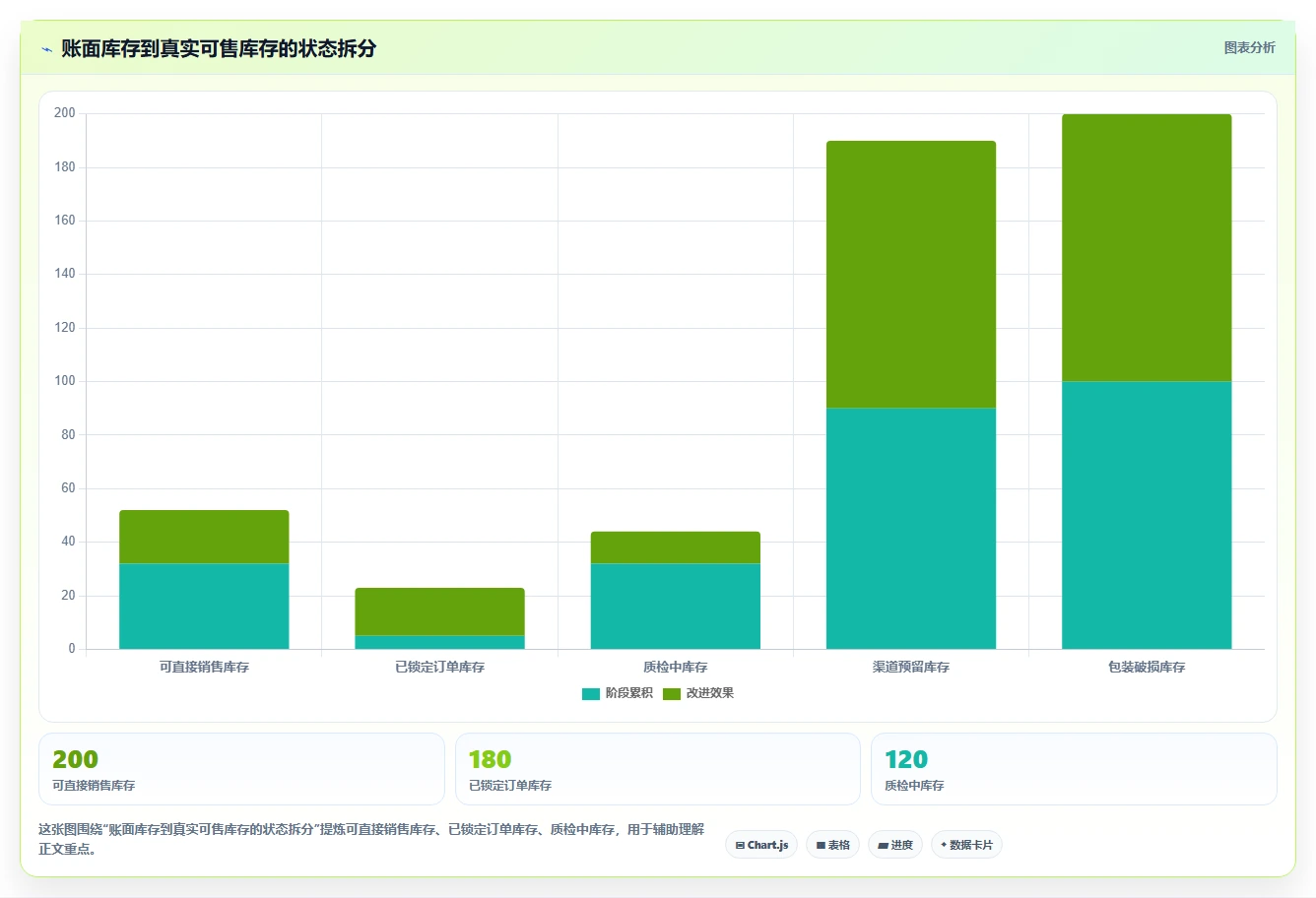Click the 200 data card value
This screenshot has width=1316, height=898.
(75, 759)
